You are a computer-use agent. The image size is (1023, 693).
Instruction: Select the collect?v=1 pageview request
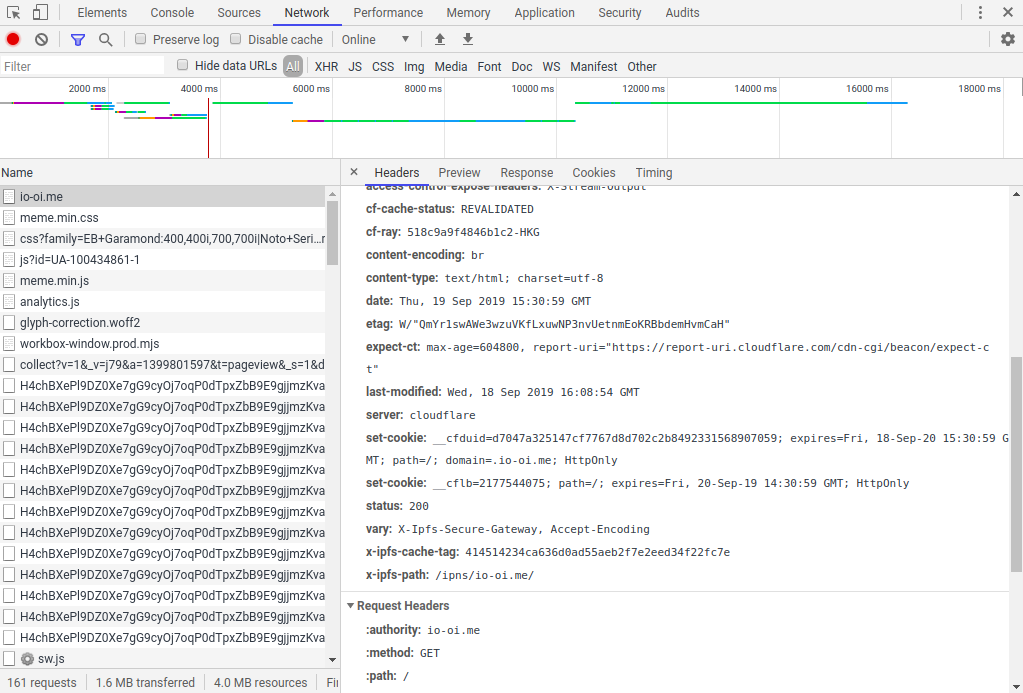coord(162,364)
